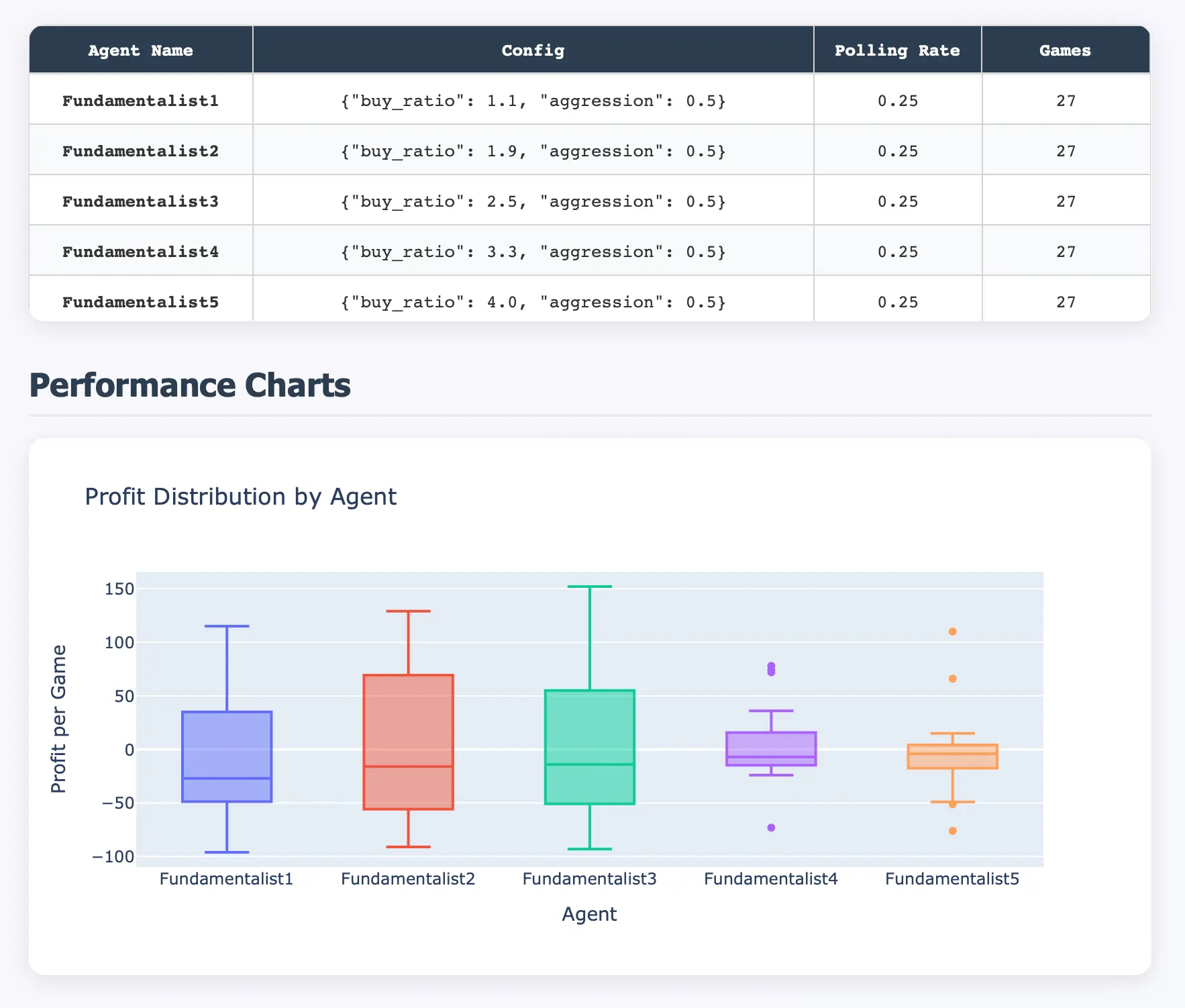Click the Agent Name column header

click(141, 50)
